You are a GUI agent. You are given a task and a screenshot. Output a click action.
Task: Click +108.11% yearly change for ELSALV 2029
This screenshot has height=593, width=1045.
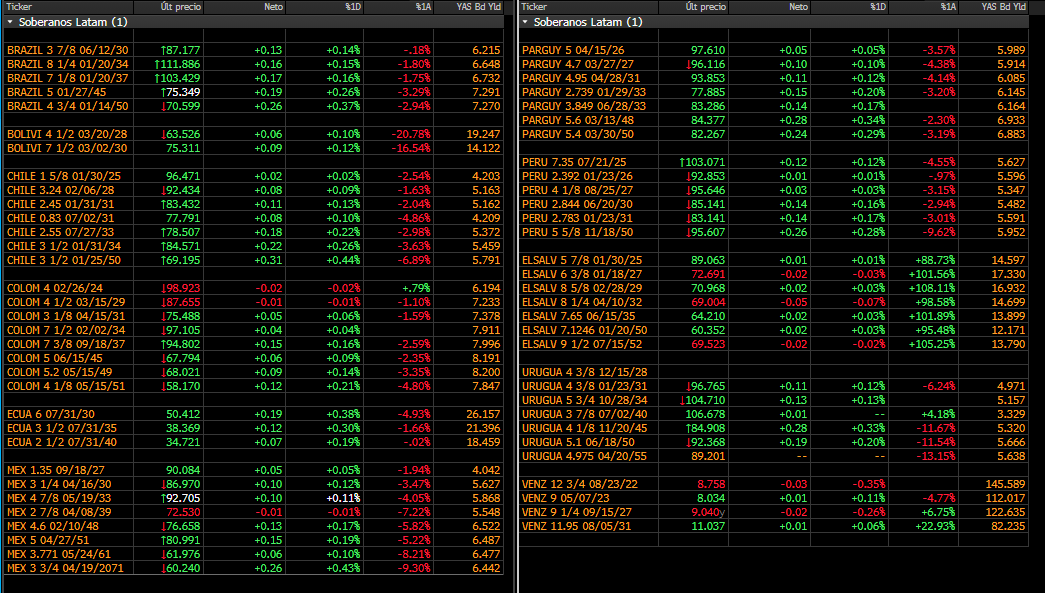click(x=932, y=288)
